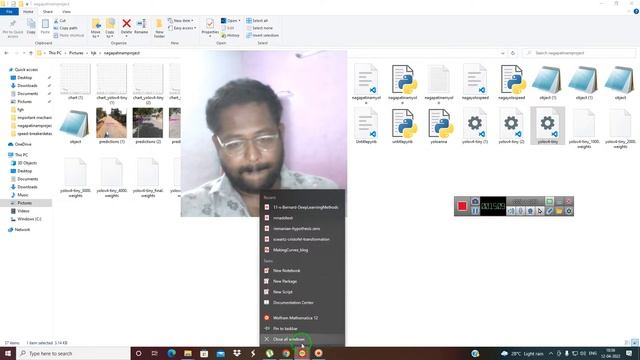Click Copy path in the ribbon

(65, 28)
